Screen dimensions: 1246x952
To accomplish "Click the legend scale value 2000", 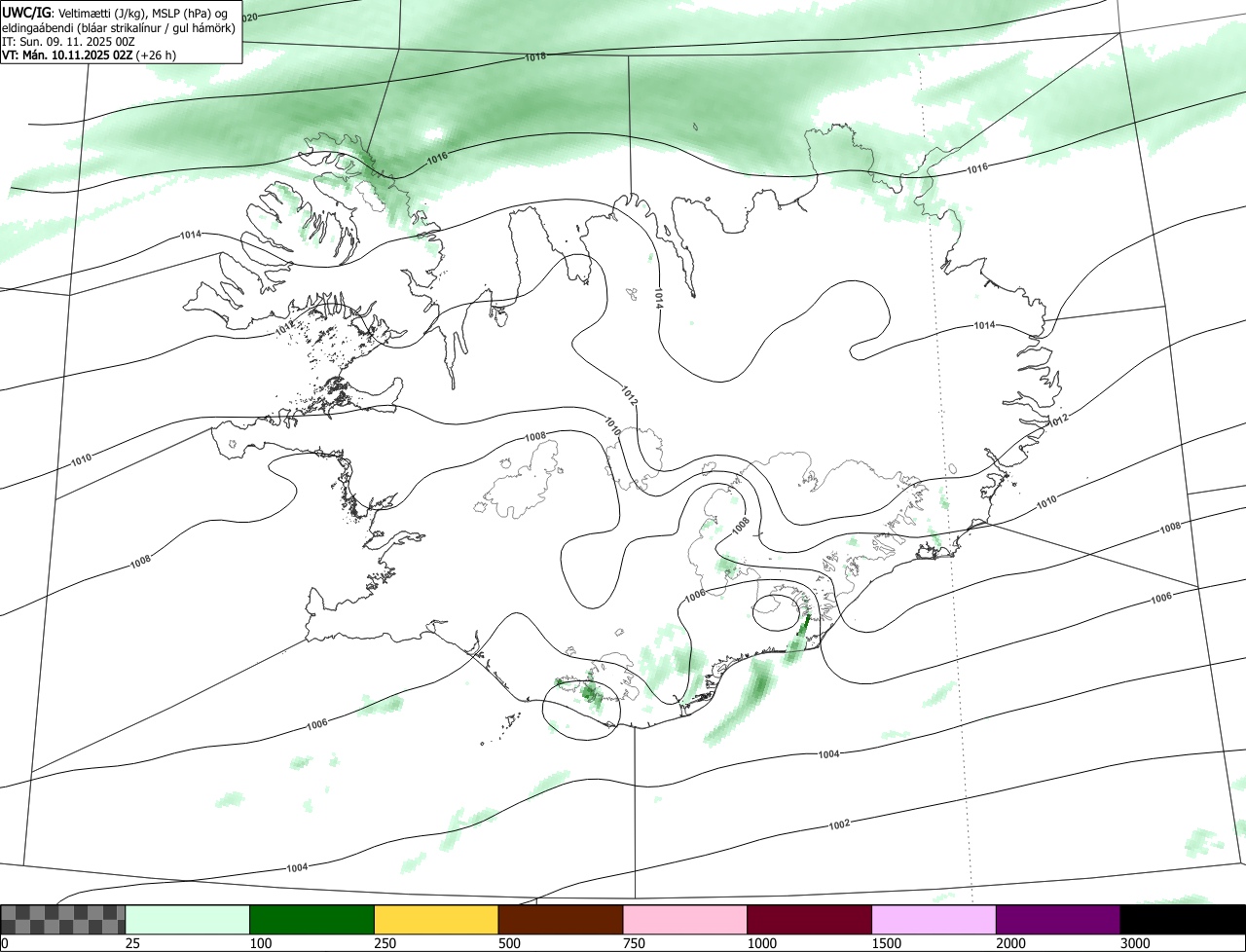I will pyautogui.click(x=1009, y=943).
